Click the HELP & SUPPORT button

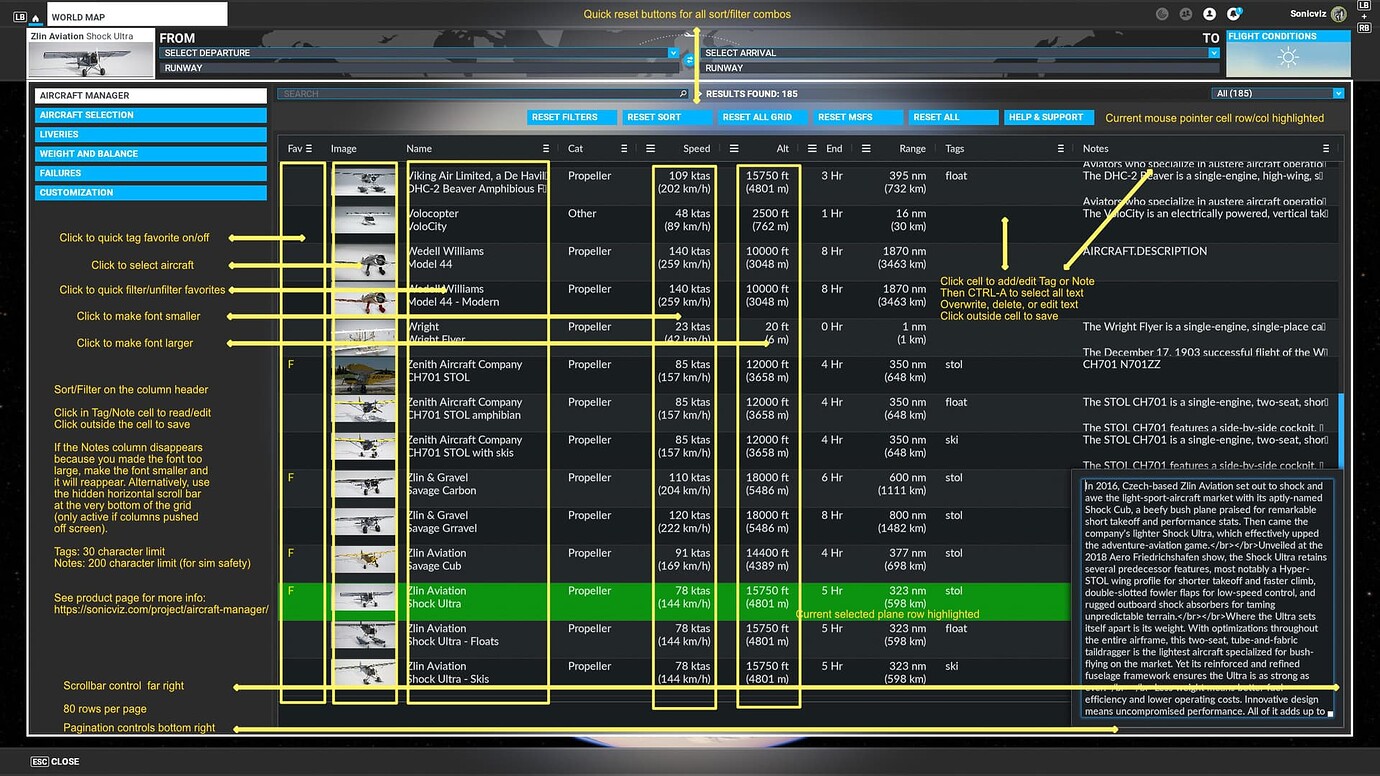tap(1048, 116)
